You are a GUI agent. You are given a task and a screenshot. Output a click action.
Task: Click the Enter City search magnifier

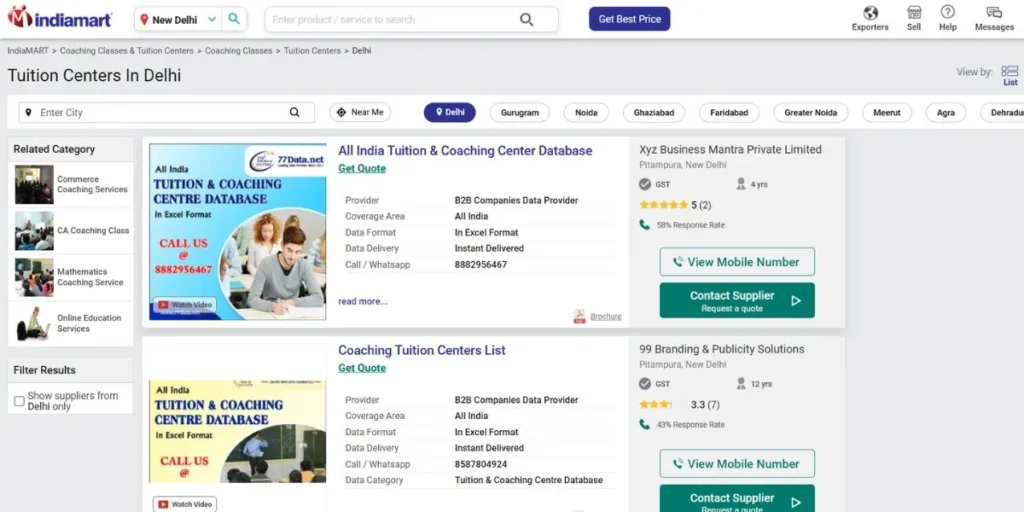pos(295,112)
